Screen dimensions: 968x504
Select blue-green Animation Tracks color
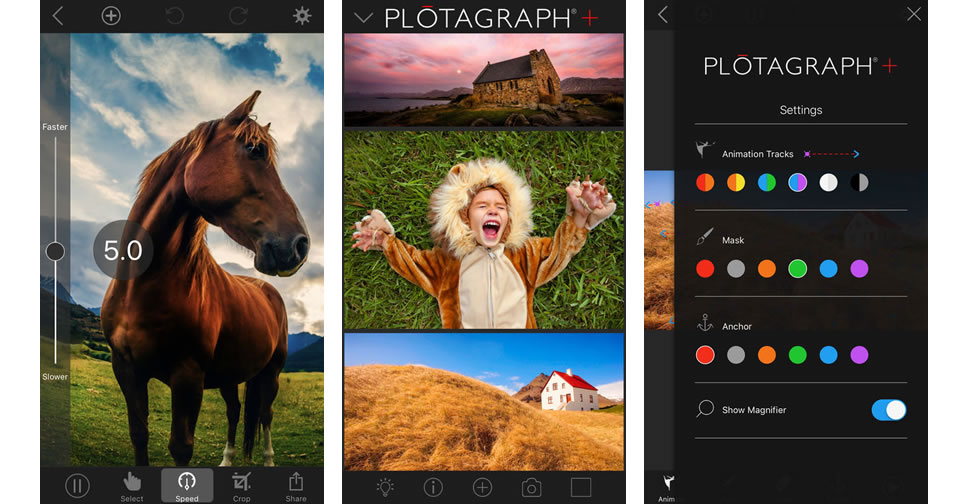coord(767,182)
